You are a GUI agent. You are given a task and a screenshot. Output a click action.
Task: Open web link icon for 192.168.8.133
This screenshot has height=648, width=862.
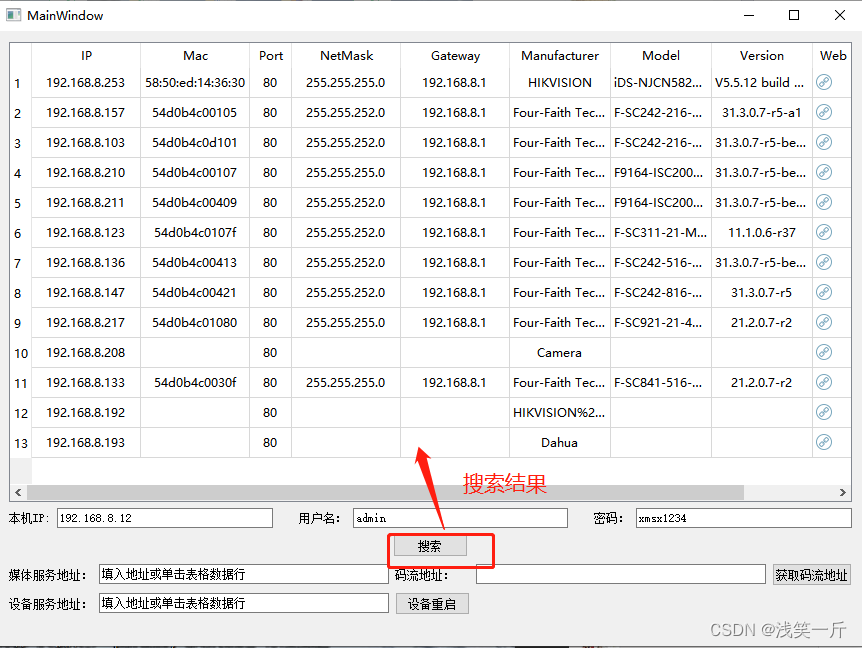pyautogui.click(x=824, y=382)
